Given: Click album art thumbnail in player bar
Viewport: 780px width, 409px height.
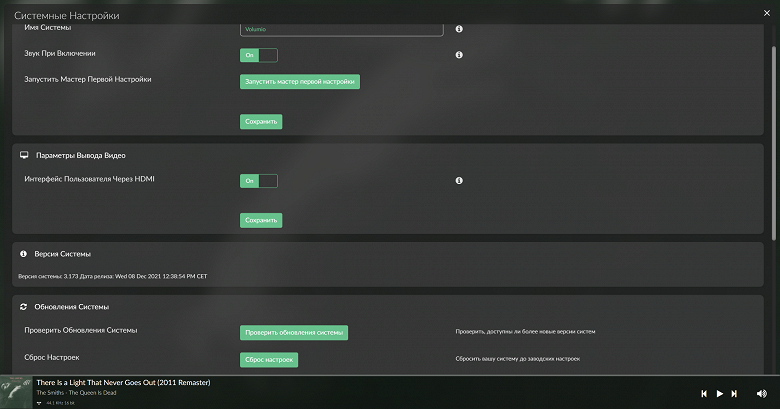Looking at the screenshot, I should click(16, 393).
